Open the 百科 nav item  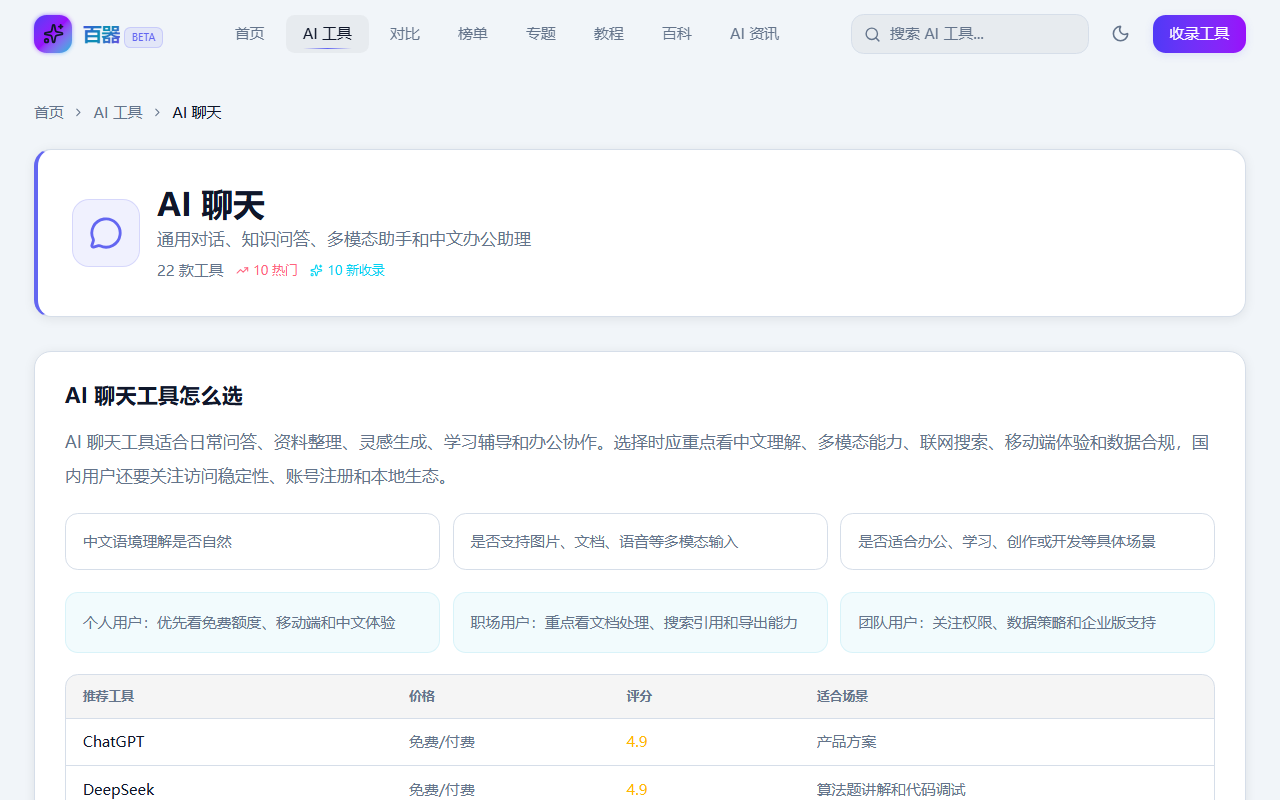coord(677,34)
